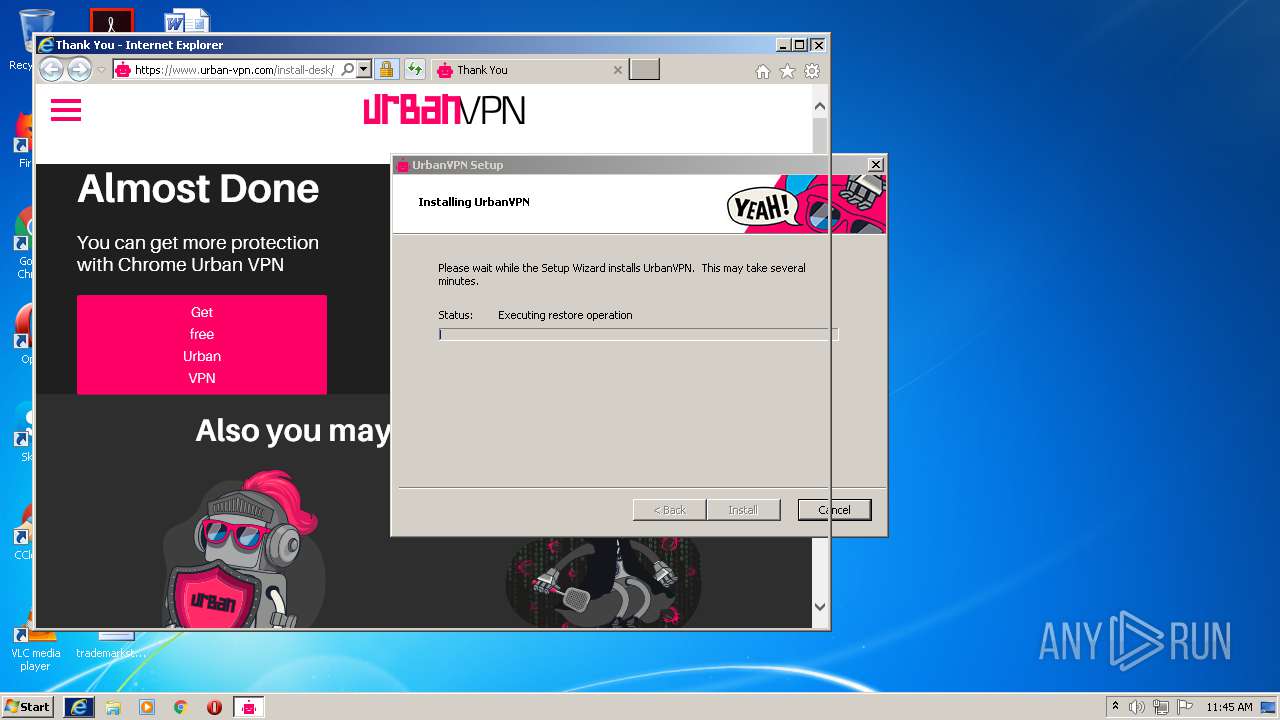Open the Windows Start menu

[28, 707]
